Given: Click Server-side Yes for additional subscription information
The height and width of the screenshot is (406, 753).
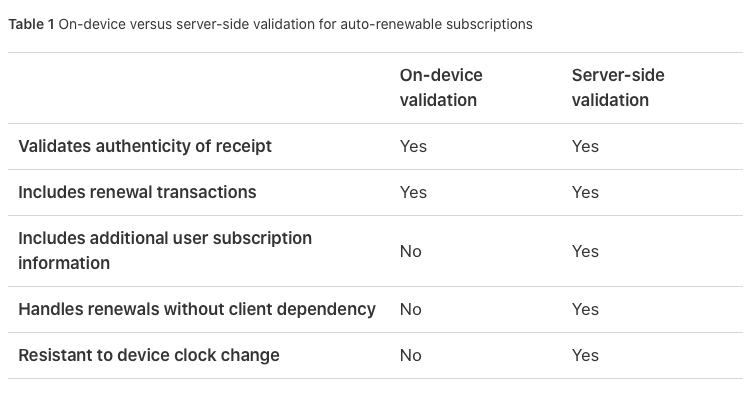Looking at the screenshot, I should pos(585,251).
